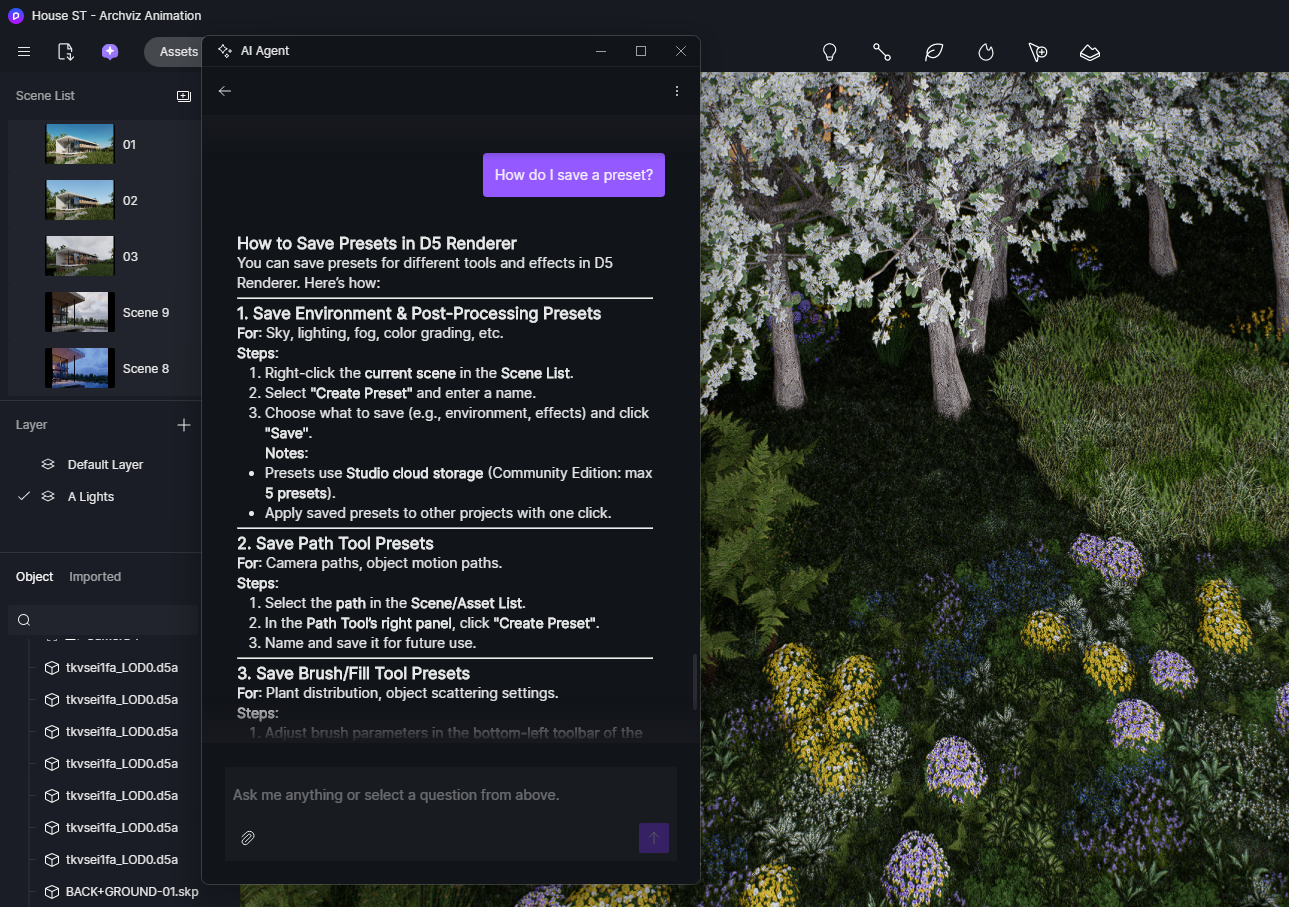Viewport: 1289px width, 907px height.
Task: Add a new scene in Scene List
Action: point(184,96)
